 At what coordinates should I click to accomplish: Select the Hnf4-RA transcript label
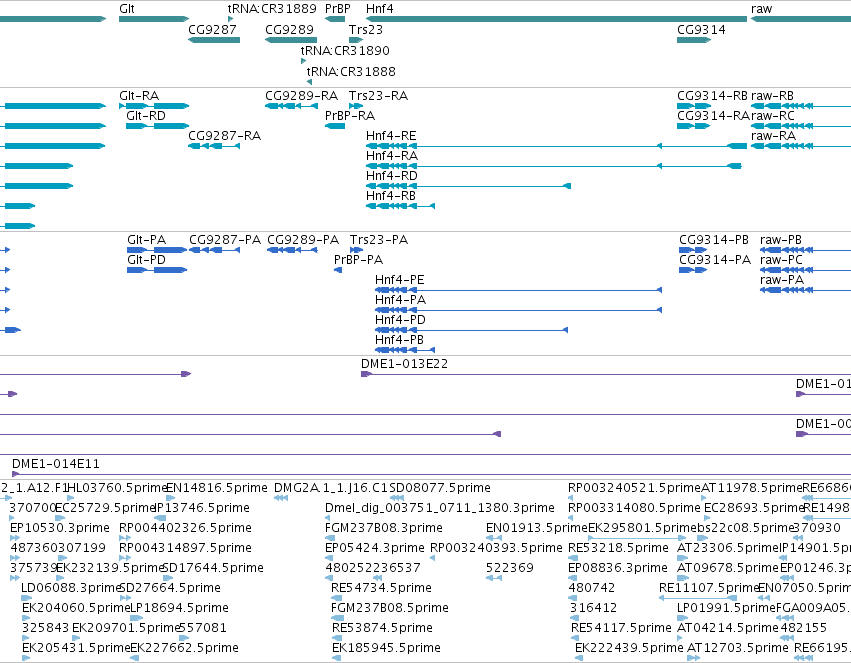[x=392, y=156]
